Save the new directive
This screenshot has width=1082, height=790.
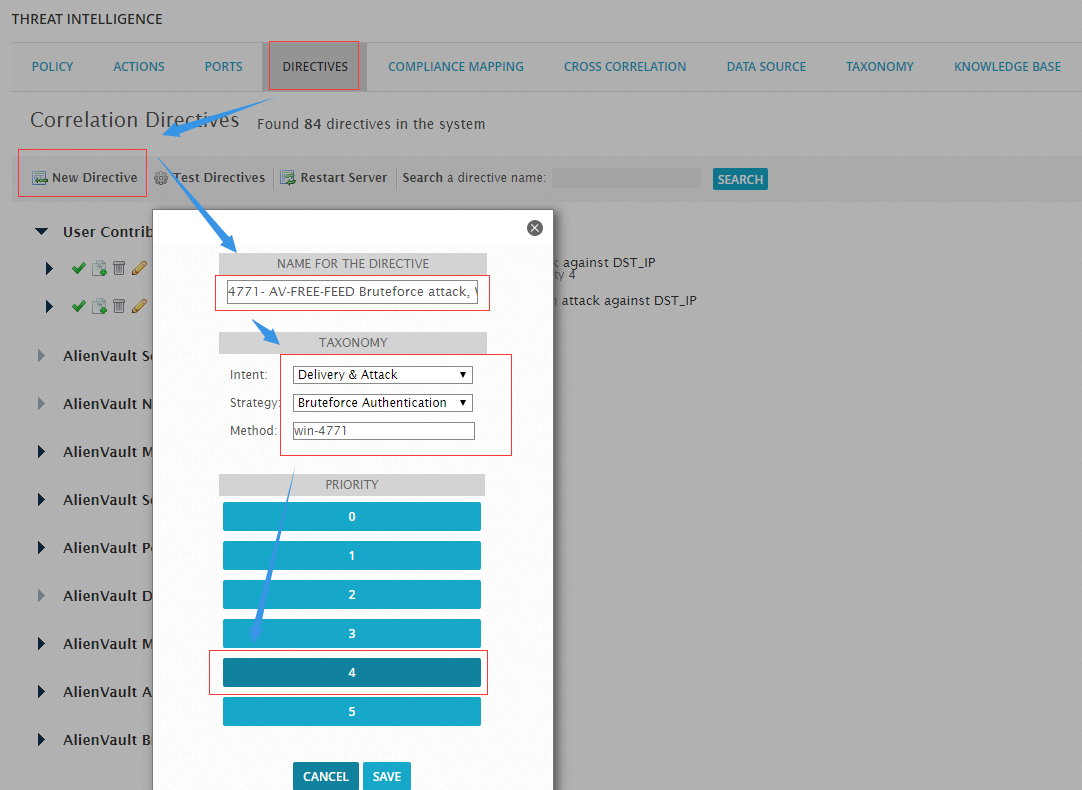(x=386, y=776)
